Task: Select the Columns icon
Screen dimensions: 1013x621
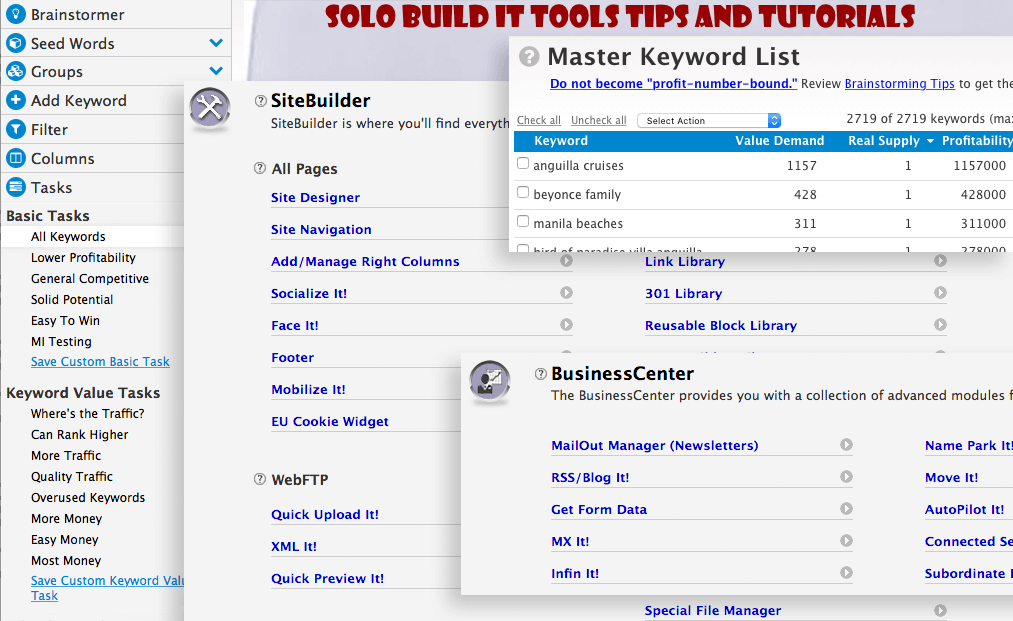Action: click(14, 158)
